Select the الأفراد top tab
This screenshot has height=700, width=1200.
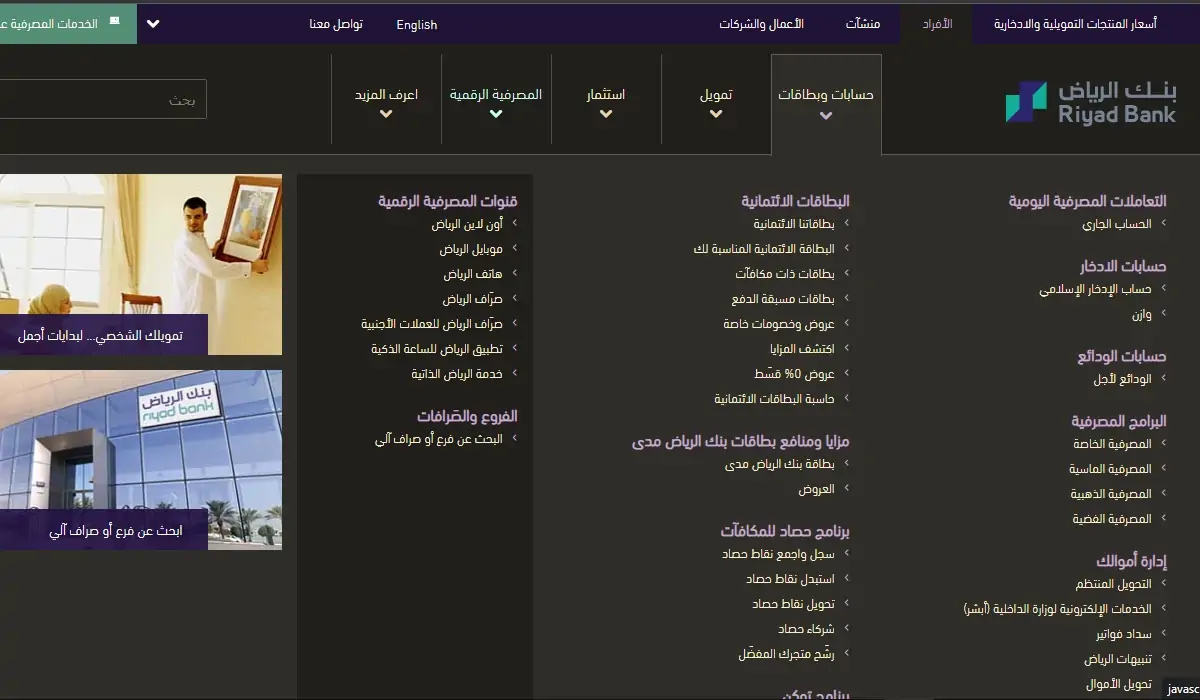(937, 23)
